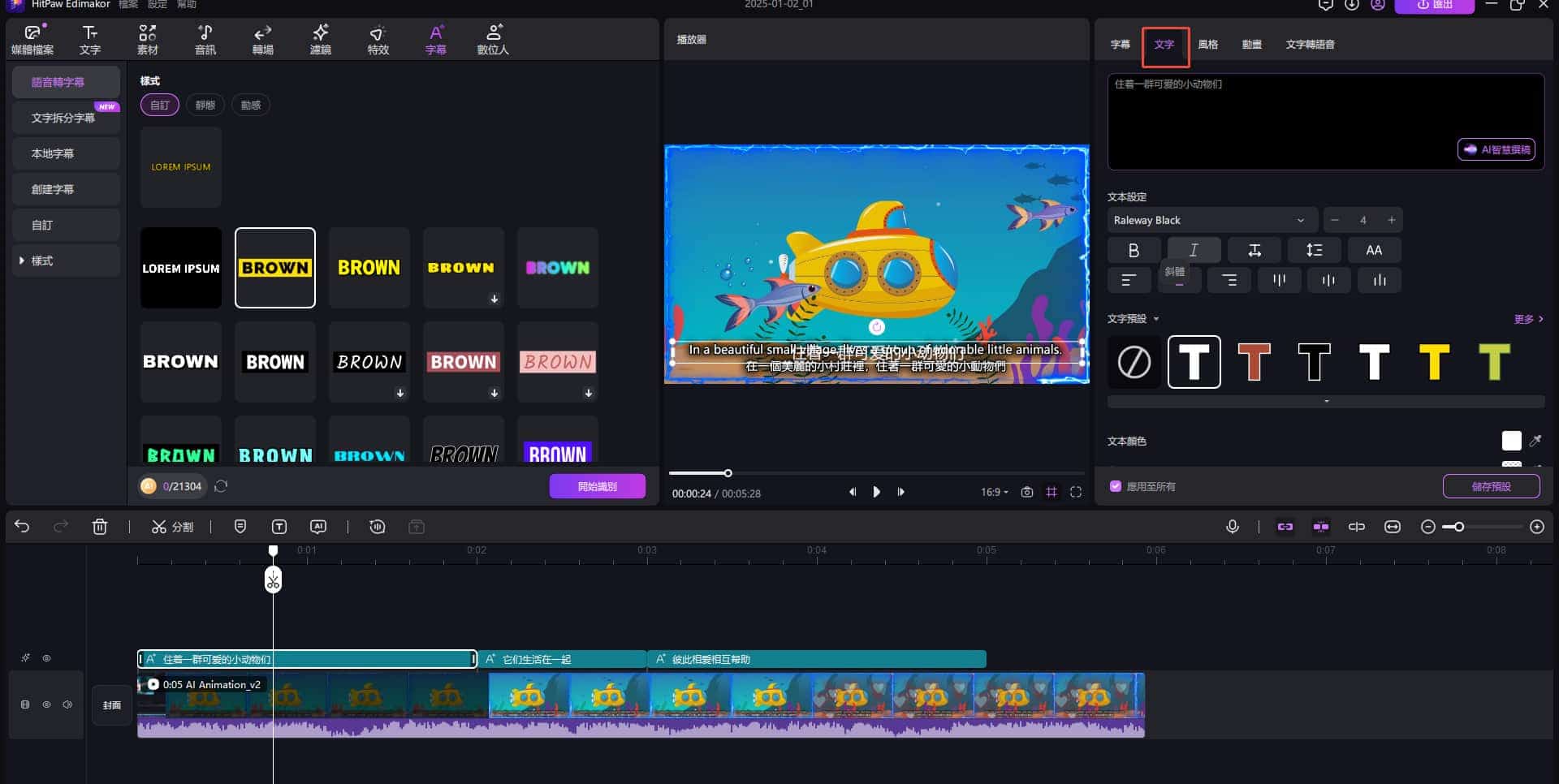
Task: Uncheck the 應用至所有 checkbox
Action: tap(1116, 485)
